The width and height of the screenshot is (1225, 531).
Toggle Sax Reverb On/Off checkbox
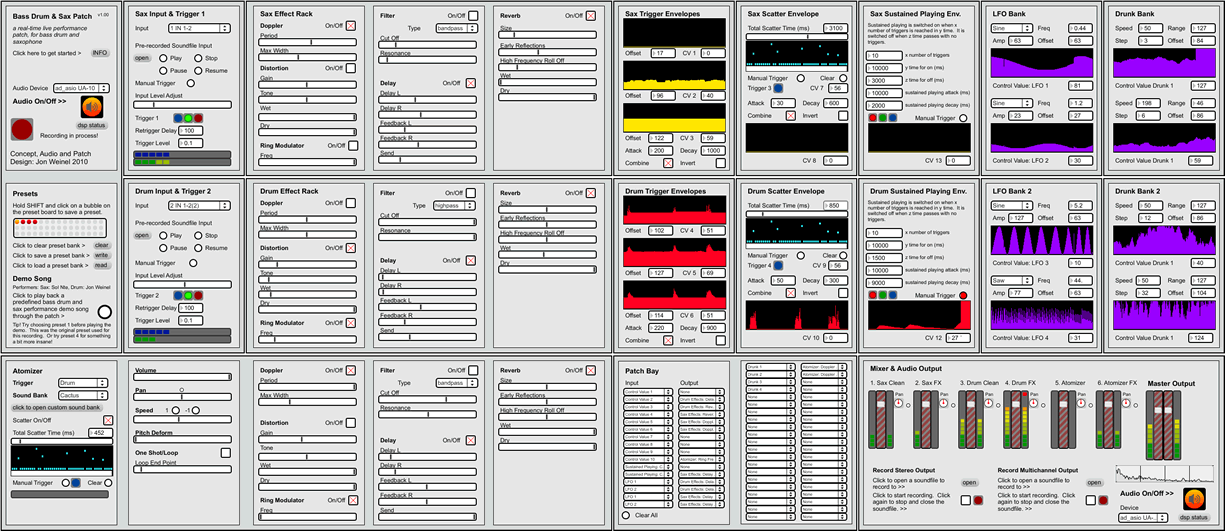pyautogui.click(x=591, y=16)
